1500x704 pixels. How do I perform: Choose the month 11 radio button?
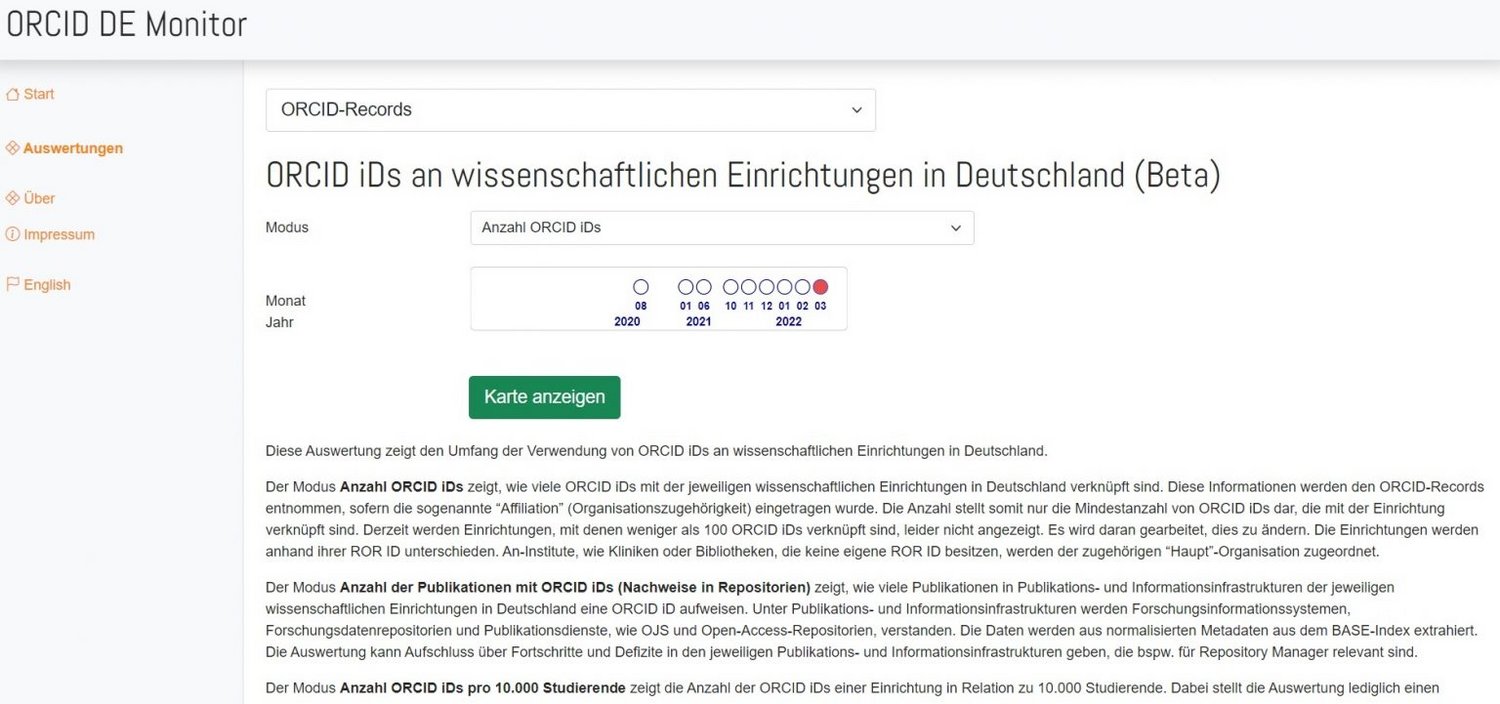click(x=749, y=287)
